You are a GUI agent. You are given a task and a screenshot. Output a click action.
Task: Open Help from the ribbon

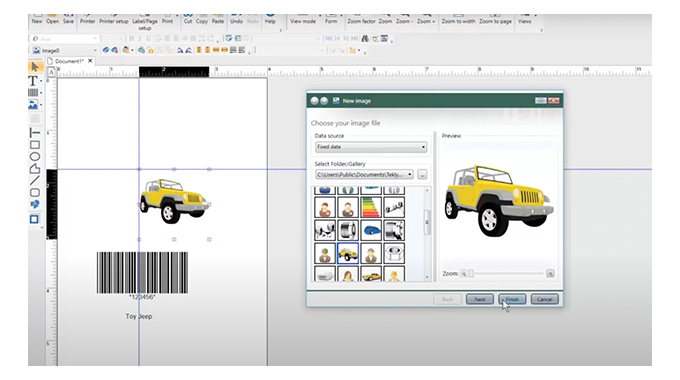pyautogui.click(x=270, y=18)
